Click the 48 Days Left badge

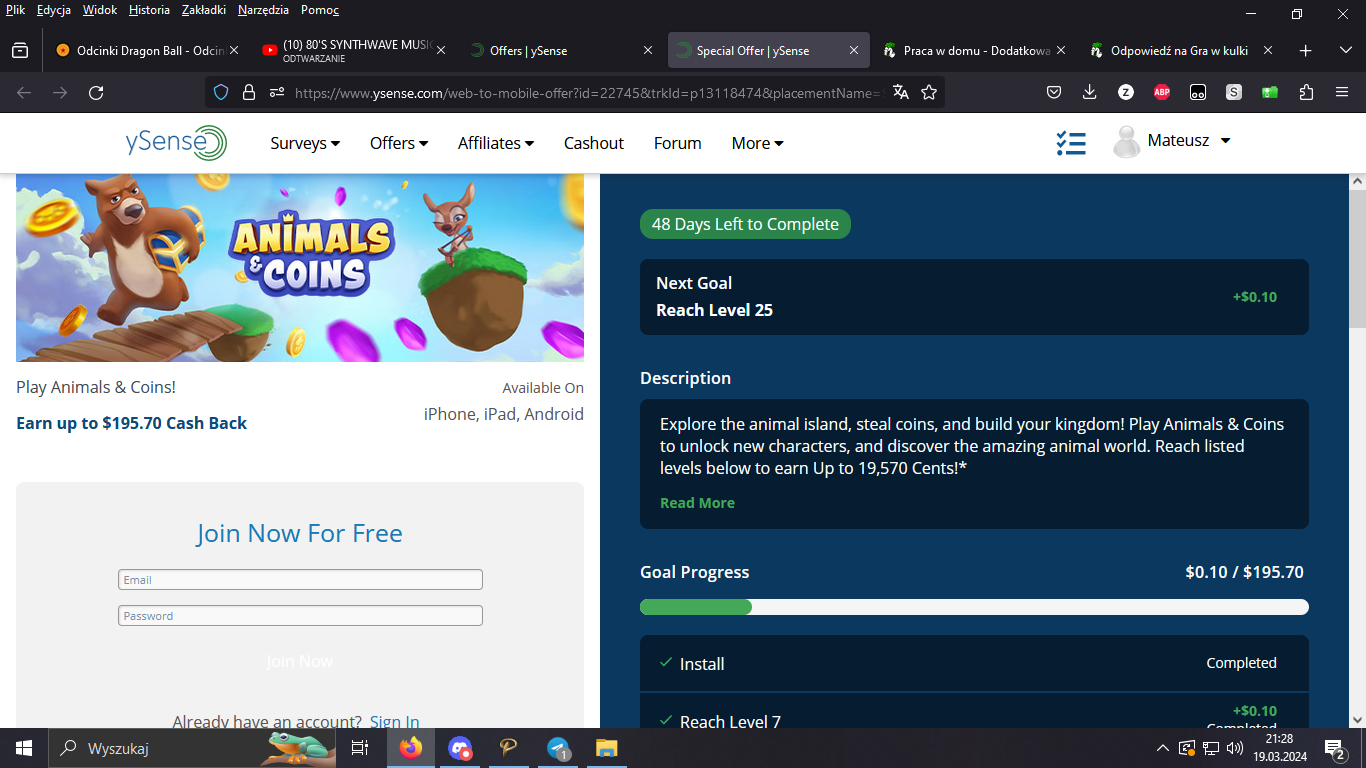[745, 224]
